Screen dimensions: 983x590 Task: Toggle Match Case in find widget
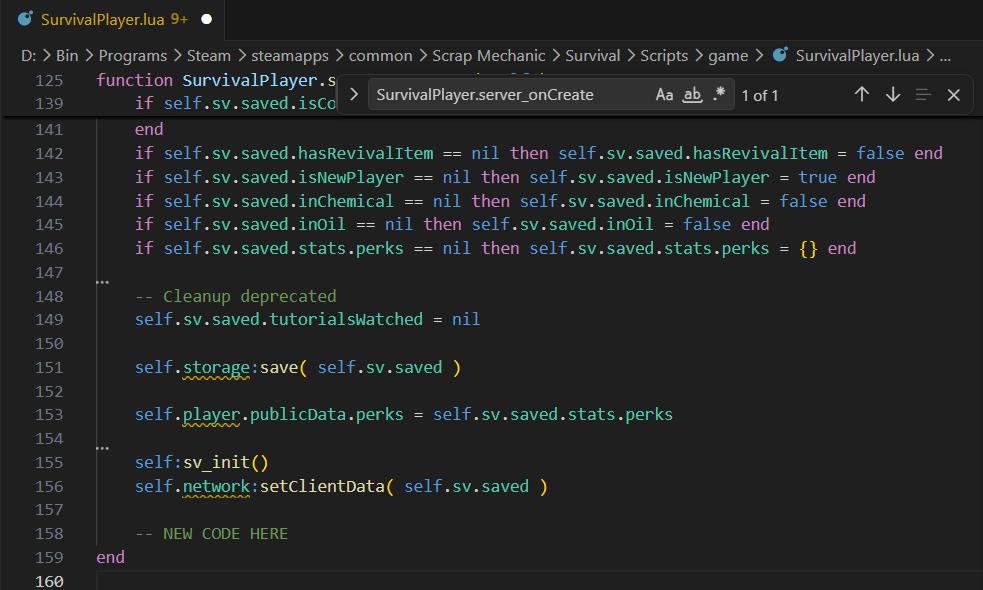665,95
